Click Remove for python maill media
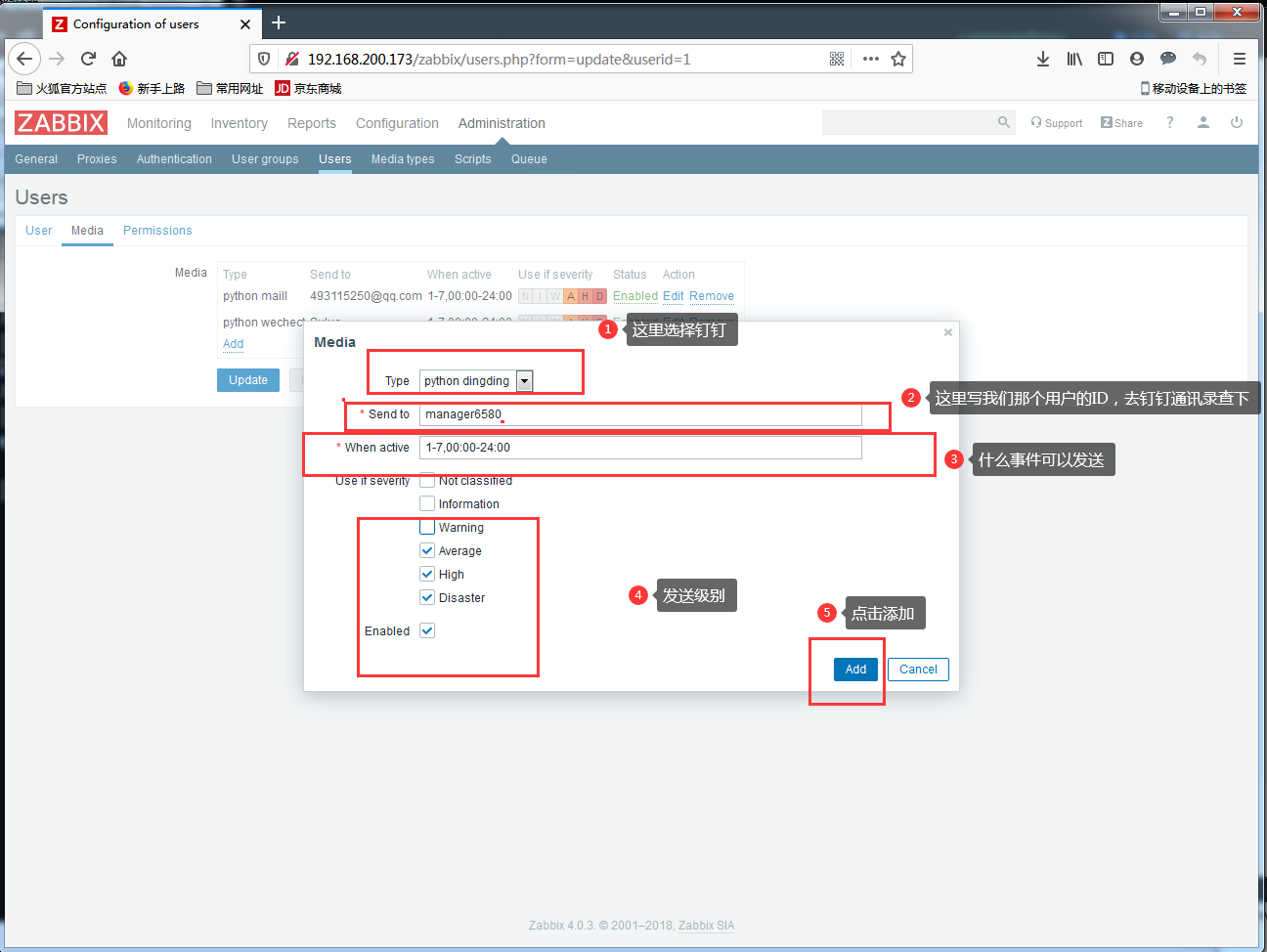 [x=712, y=296]
